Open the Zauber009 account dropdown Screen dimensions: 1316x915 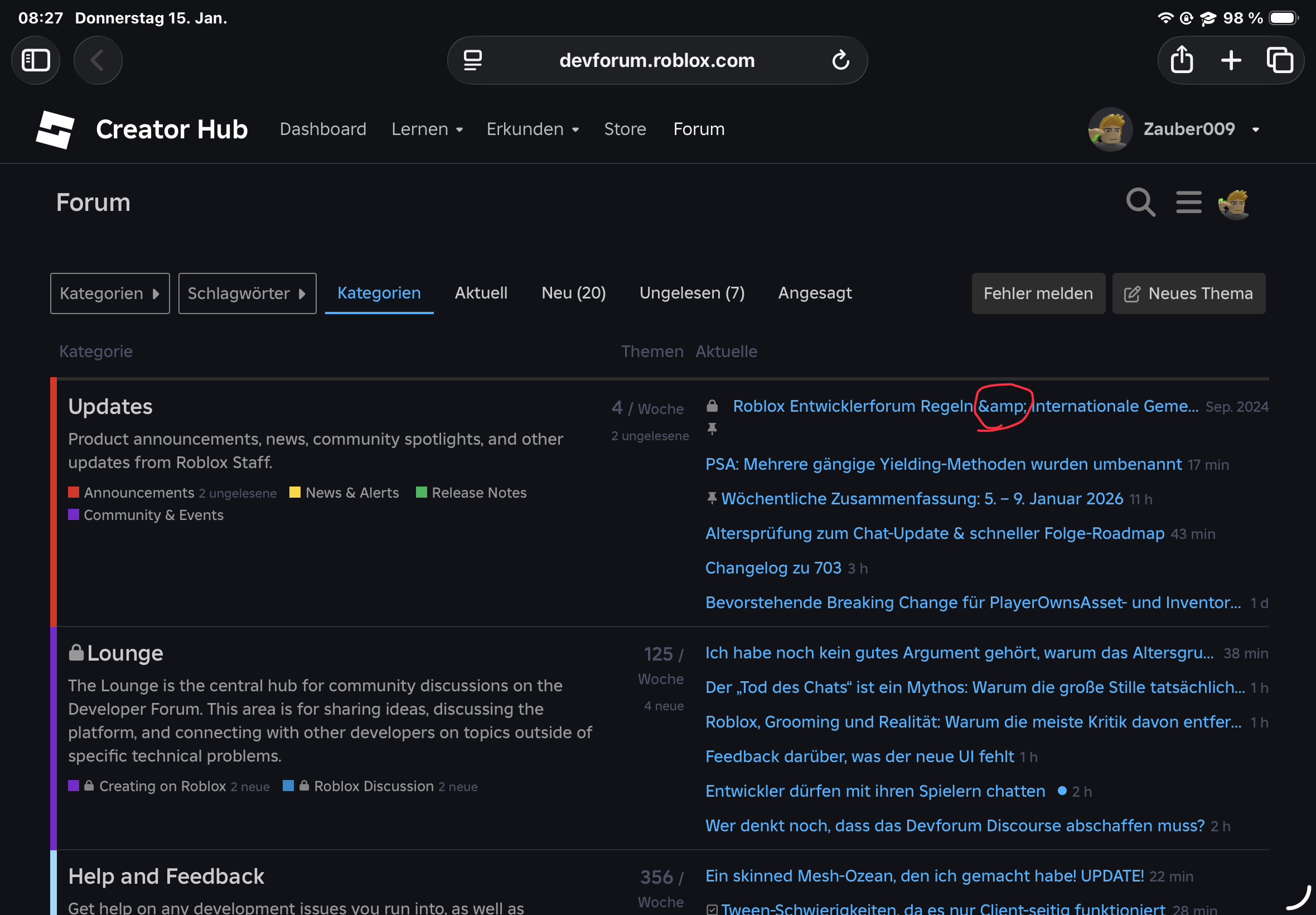(1255, 130)
